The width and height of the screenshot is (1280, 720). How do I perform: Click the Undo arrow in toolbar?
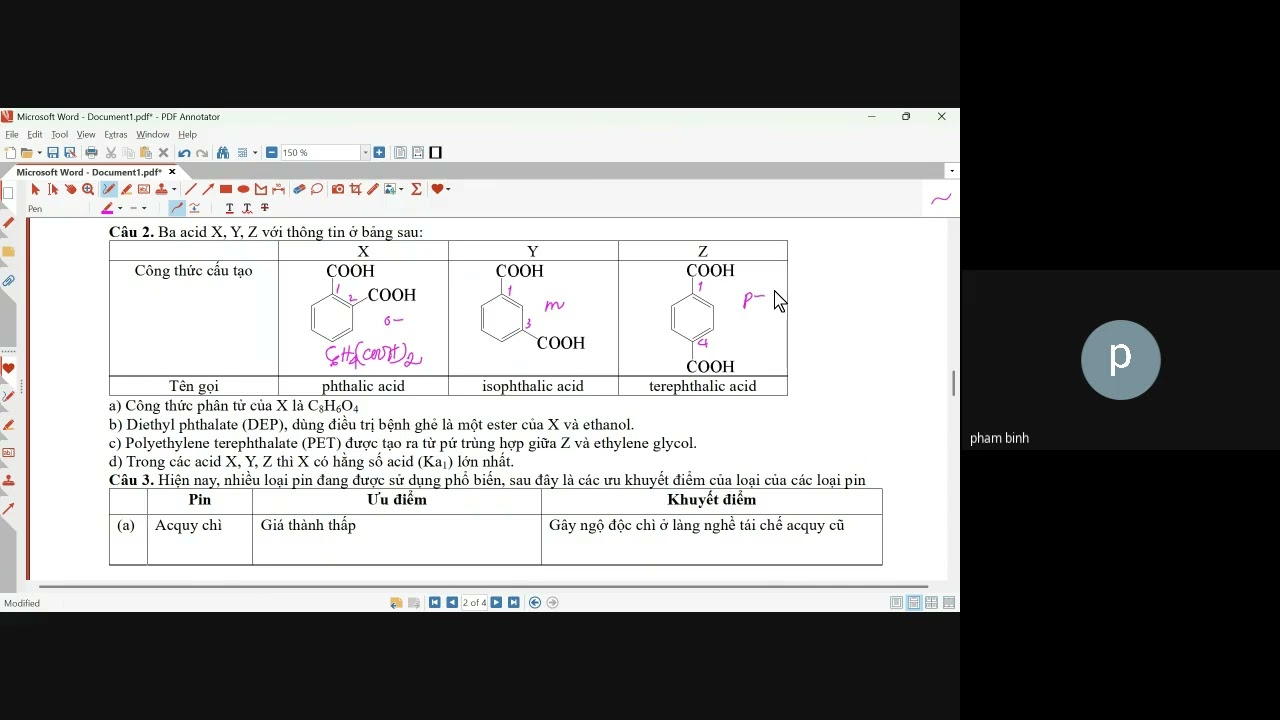[x=184, y=153]
